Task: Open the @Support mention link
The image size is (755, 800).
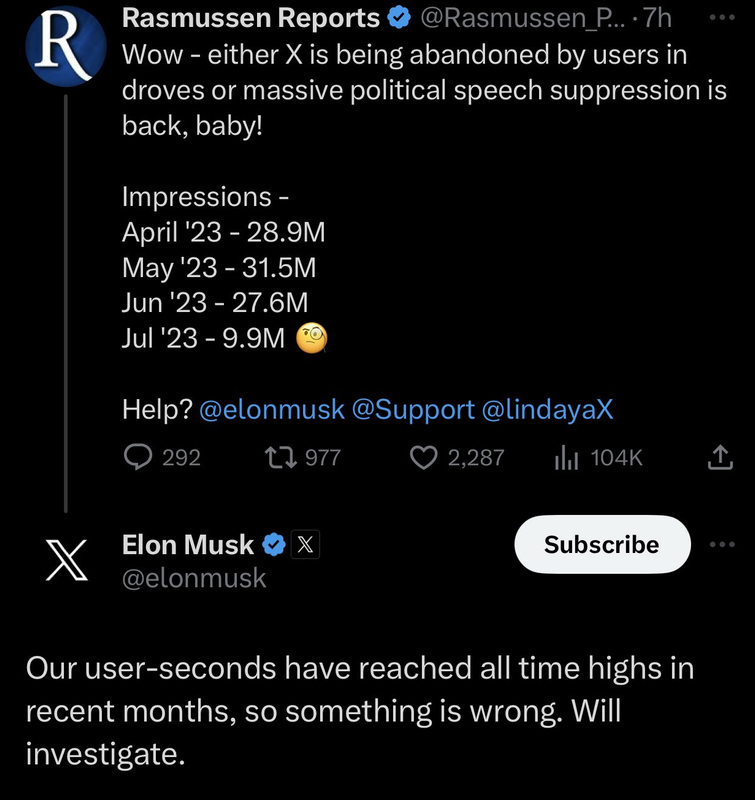Action: 413,409
